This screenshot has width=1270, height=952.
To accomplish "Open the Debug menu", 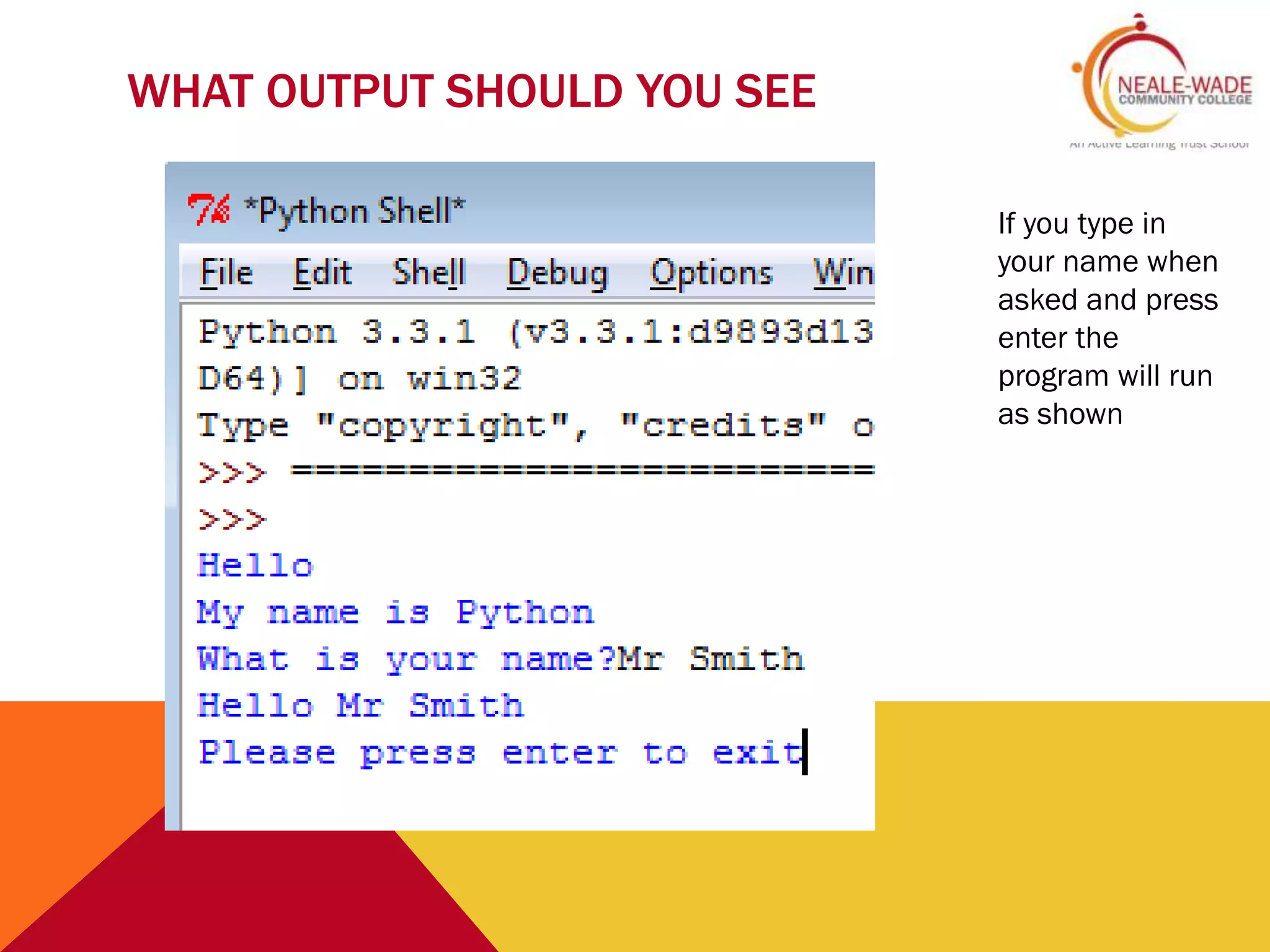I will click(x=557, y=273).
